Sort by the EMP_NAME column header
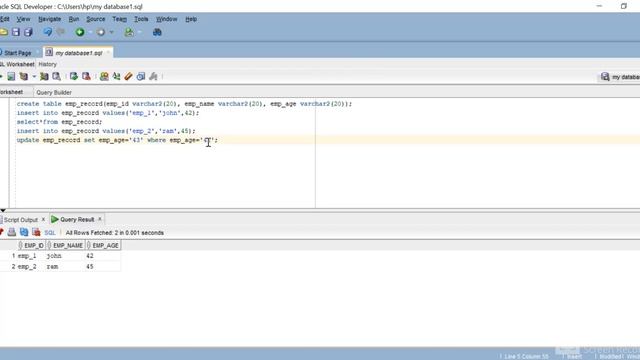The width and height of the screenshot is (640, 360). click(65, 245)
